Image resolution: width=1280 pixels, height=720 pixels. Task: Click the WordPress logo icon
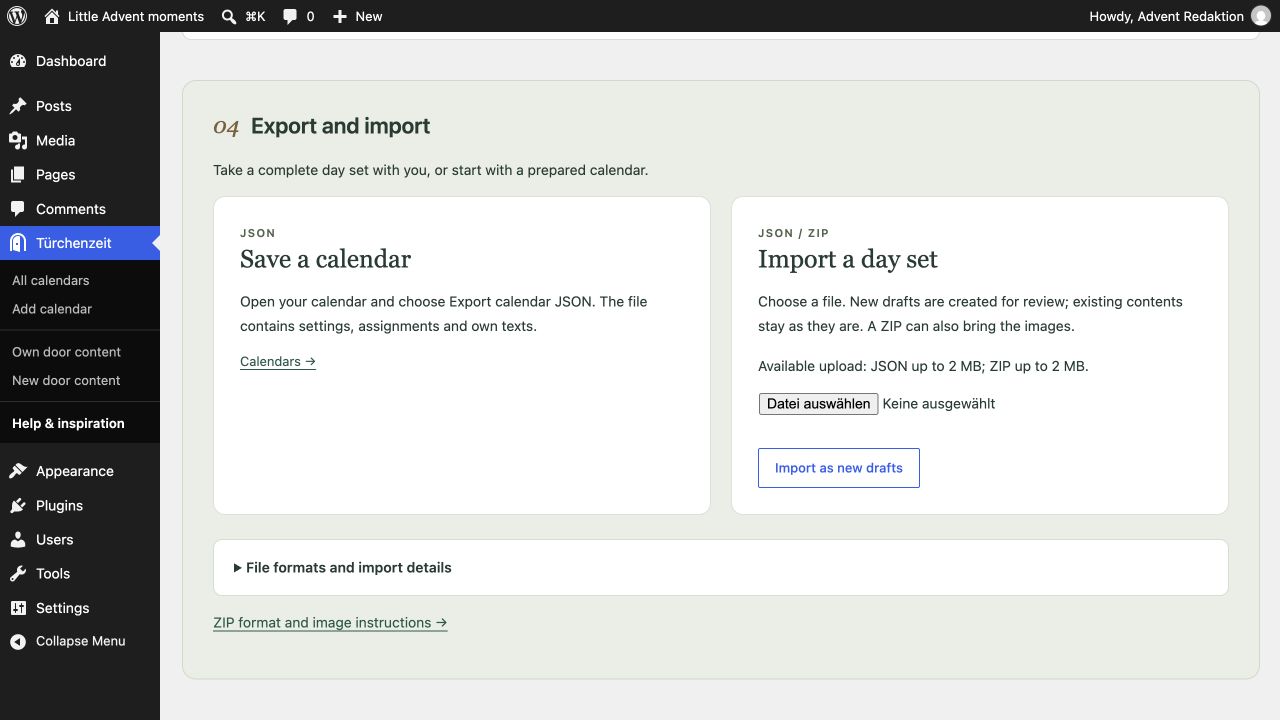[16, 16]
